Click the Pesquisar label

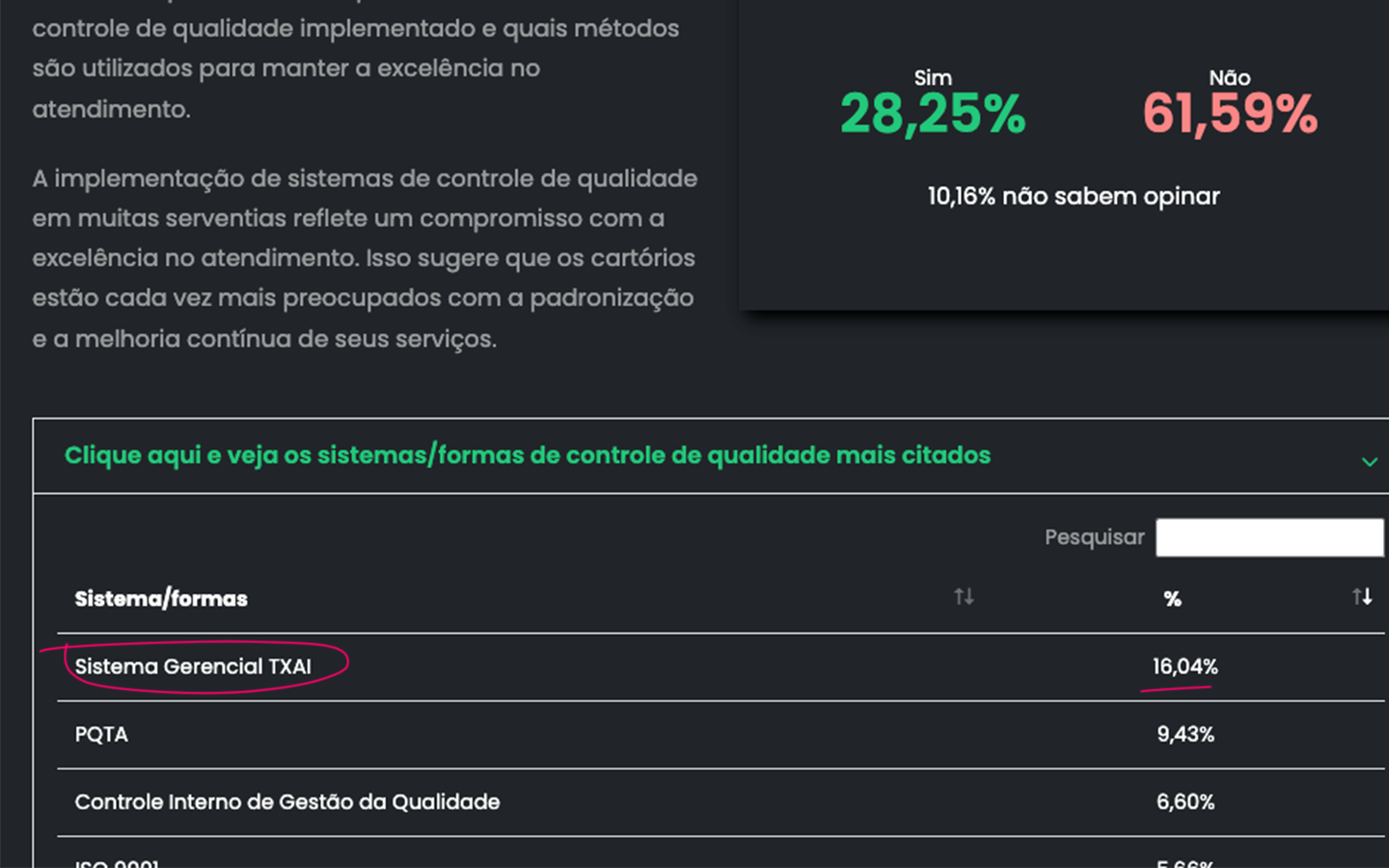click(x=1094, y=537)
